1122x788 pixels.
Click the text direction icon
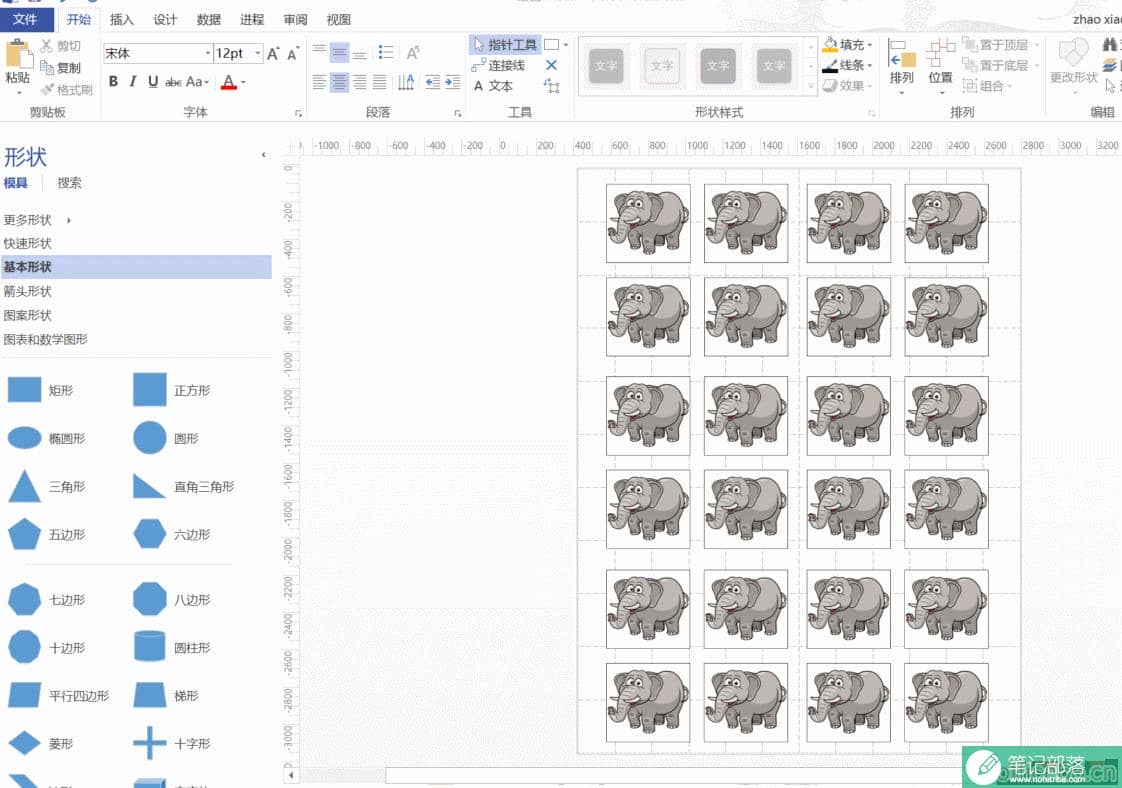pyautogui.click(x=406, y=82)
